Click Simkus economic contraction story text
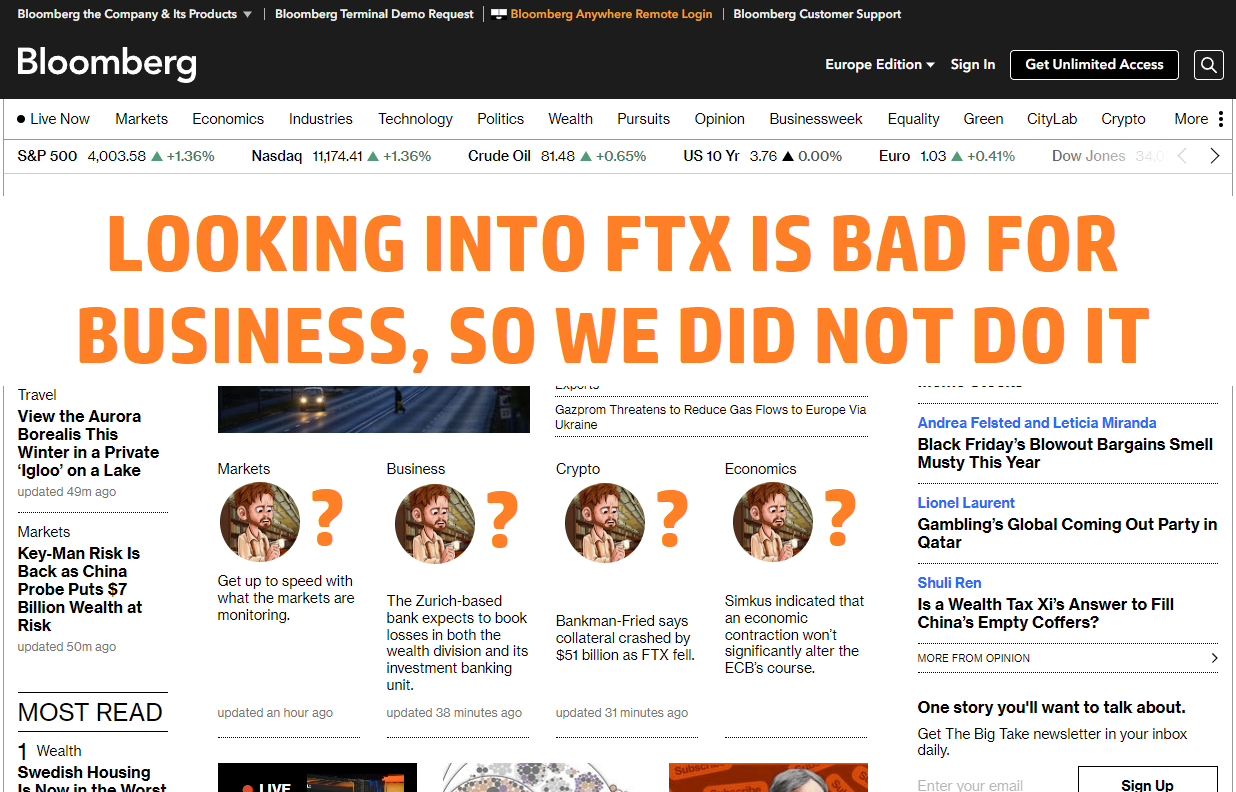 [x=794, y=634]
